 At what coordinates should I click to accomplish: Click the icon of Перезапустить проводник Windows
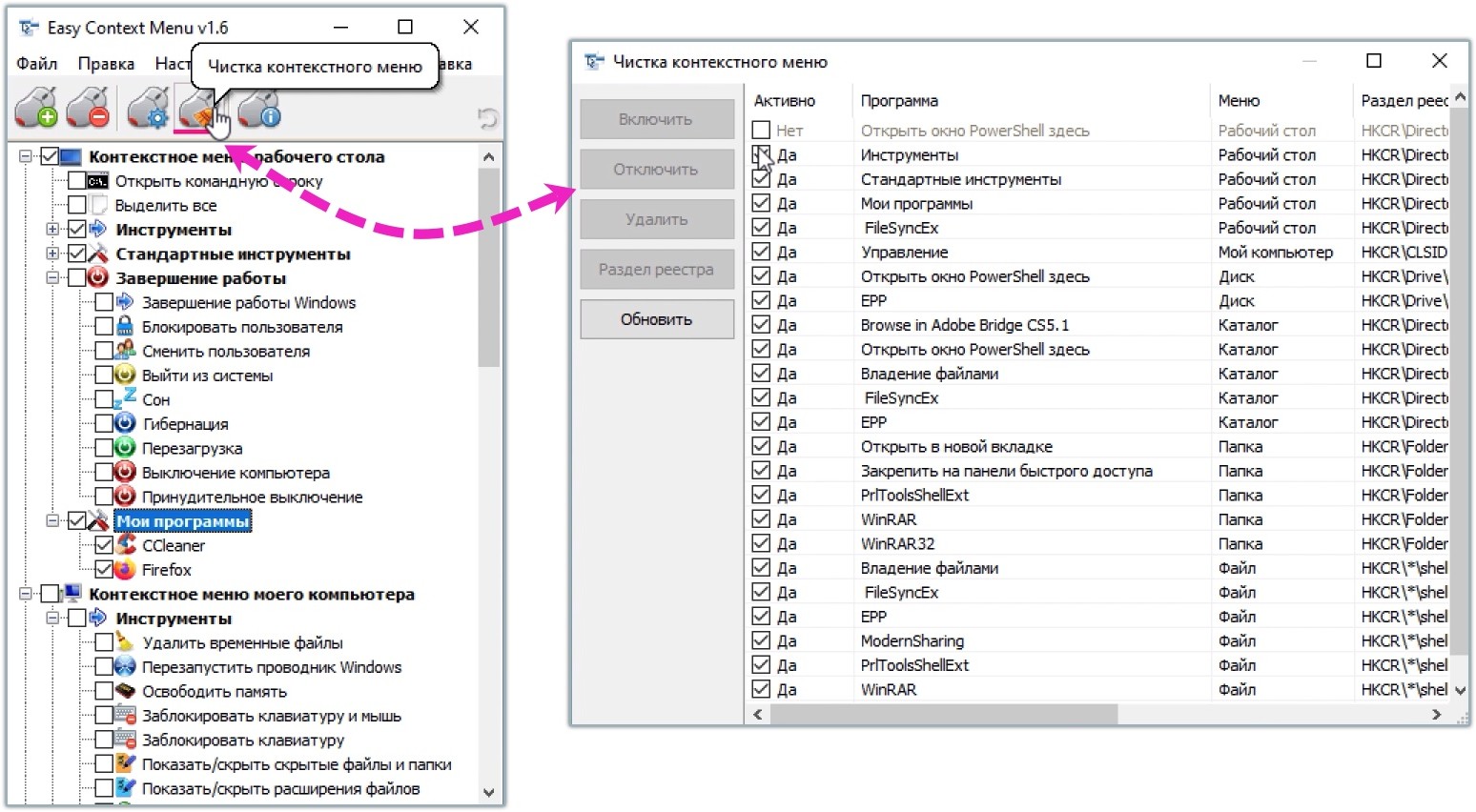coord(125,666)
